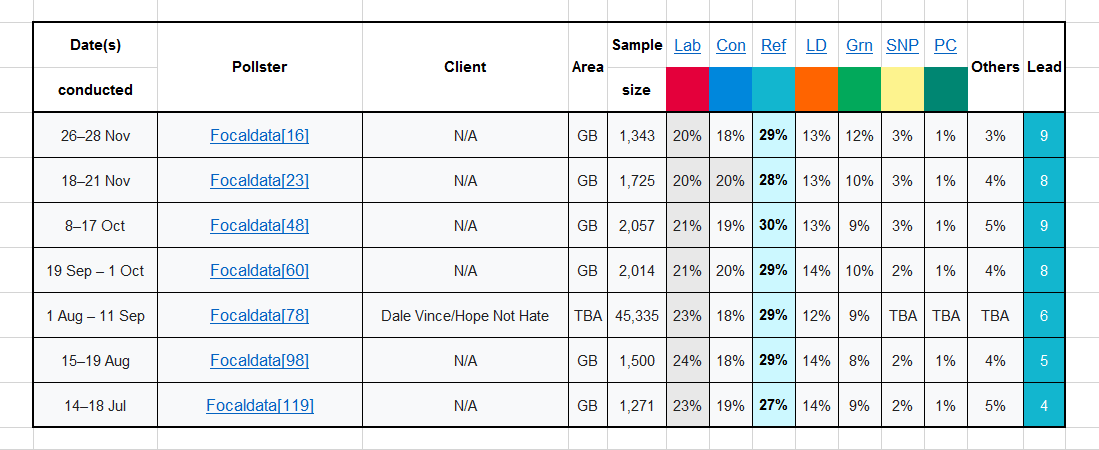
Task: Click the red Lab color swatch
Action: pos(687,89)
